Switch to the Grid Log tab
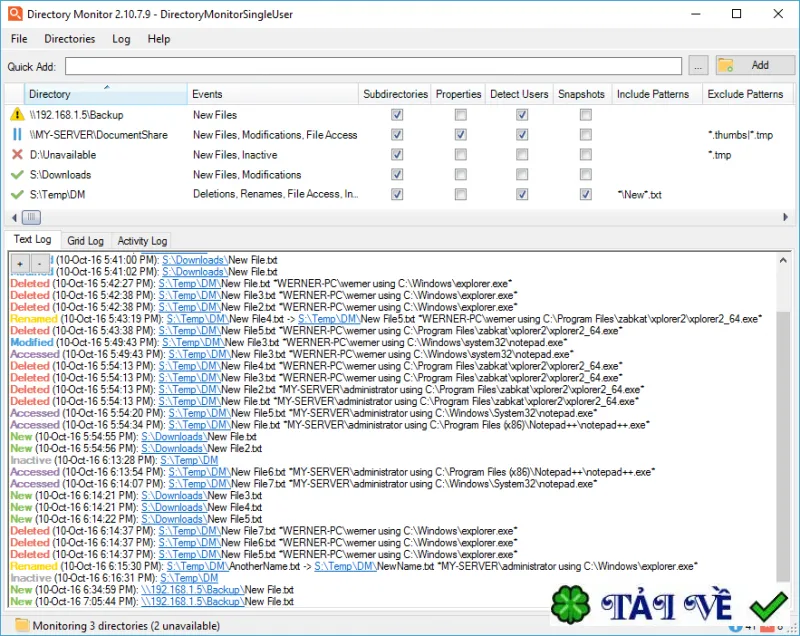 coord(86,241)
